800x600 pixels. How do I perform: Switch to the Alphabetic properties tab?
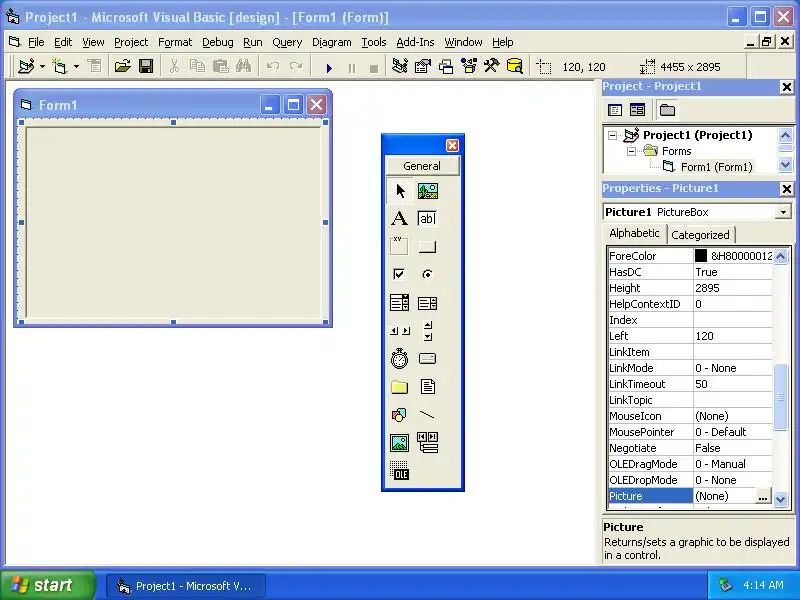[634, 233]
